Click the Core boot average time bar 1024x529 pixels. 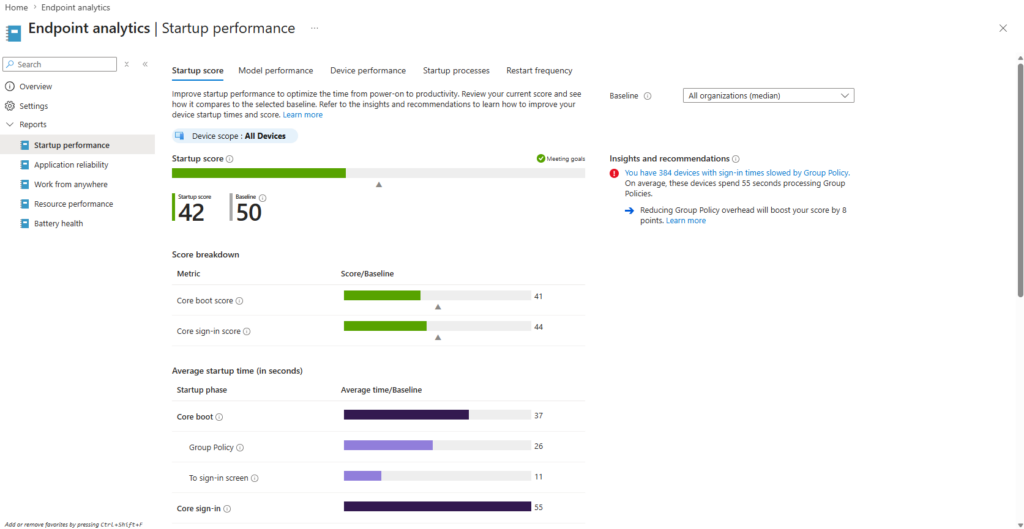click(406, 415)
